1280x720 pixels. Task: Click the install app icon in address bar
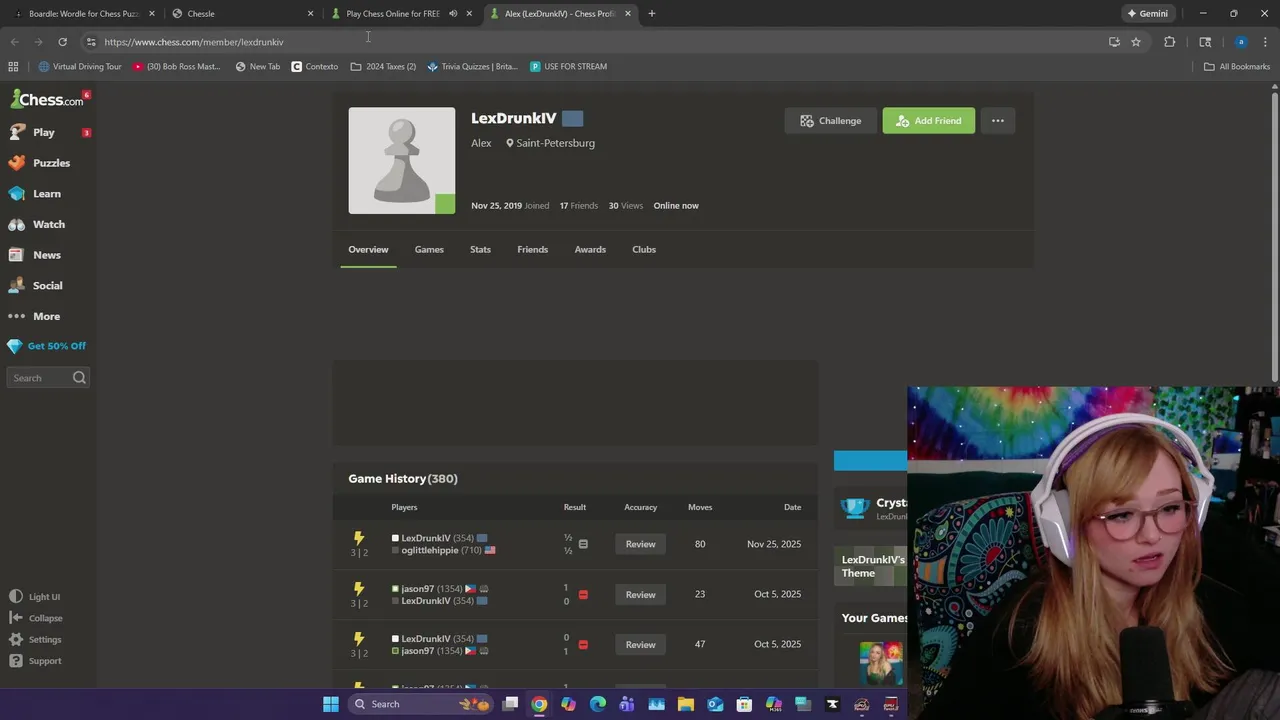1114,42
